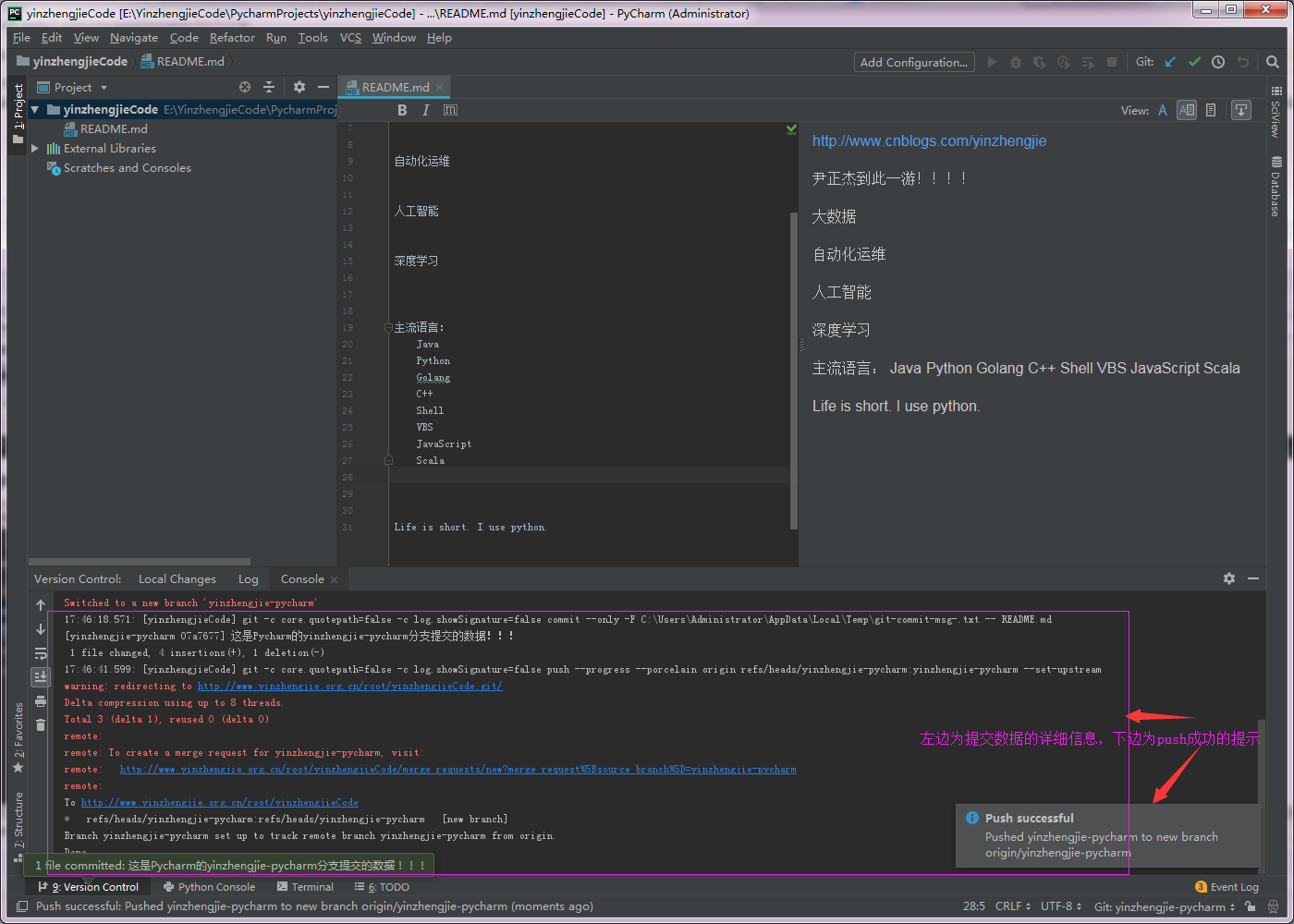Apply italic formatting in markdown editor
This screenshot has width=1294, height=924.
425,110
